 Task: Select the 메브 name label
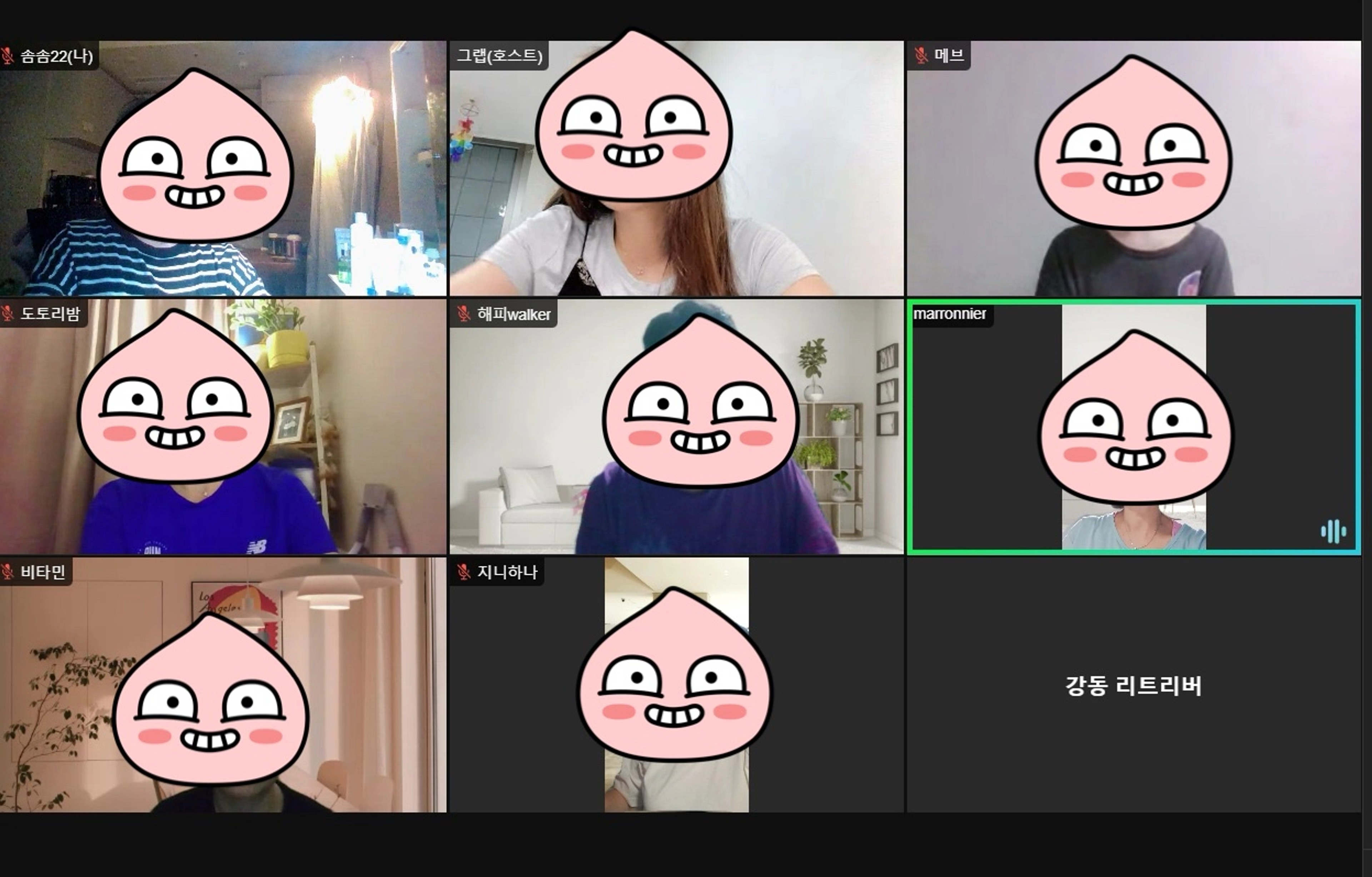tap(949, 55)
